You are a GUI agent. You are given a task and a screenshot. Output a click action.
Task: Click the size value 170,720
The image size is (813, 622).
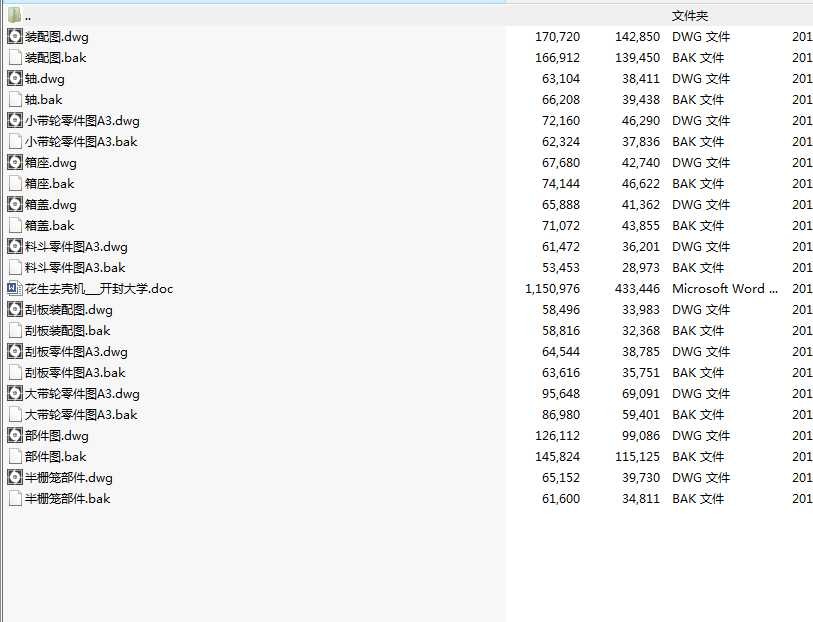(x=557, y=37)
